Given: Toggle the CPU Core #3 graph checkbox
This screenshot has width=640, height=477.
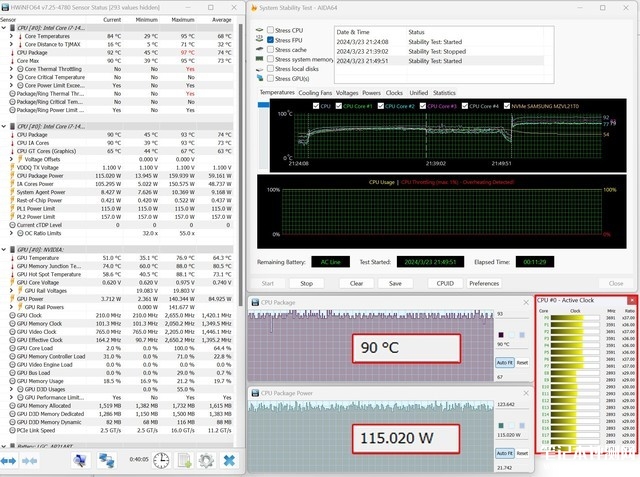Looking at the screenshot, I should (x=423, y=106).
